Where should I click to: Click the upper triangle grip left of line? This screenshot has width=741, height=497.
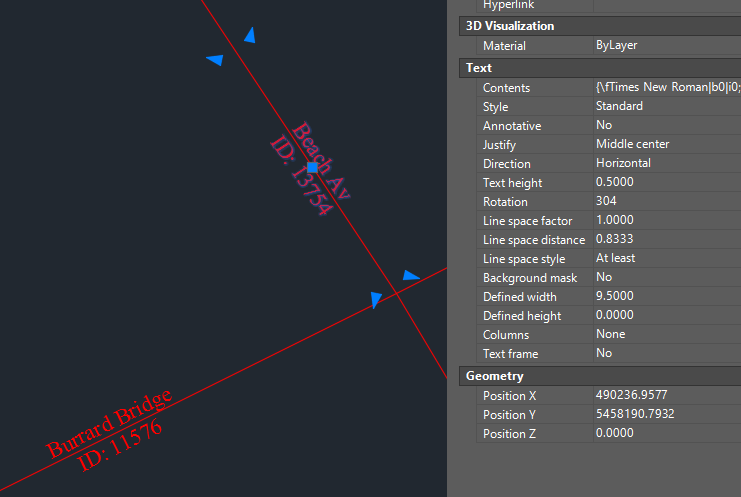(215, 60)
